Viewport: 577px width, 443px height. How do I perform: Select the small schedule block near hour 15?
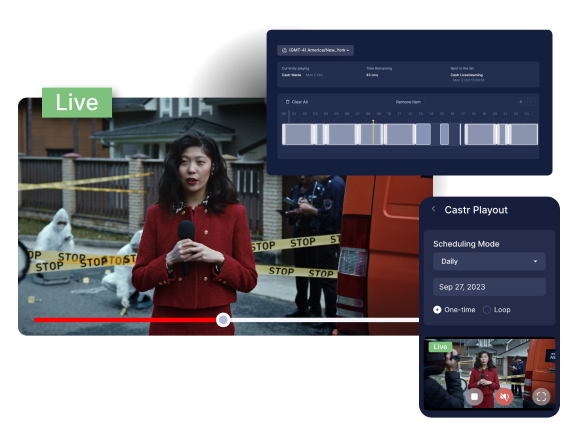(444, 134)
